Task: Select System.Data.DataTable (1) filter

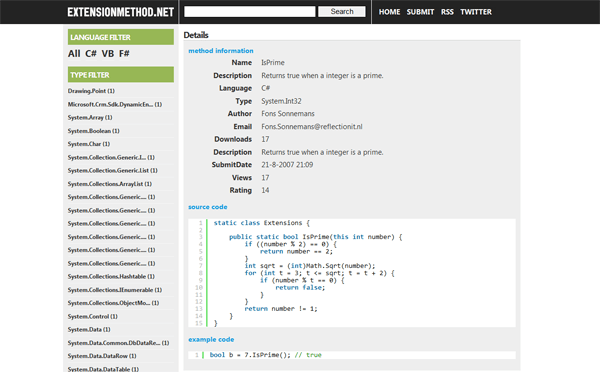Action: click(x=103, y=369)
